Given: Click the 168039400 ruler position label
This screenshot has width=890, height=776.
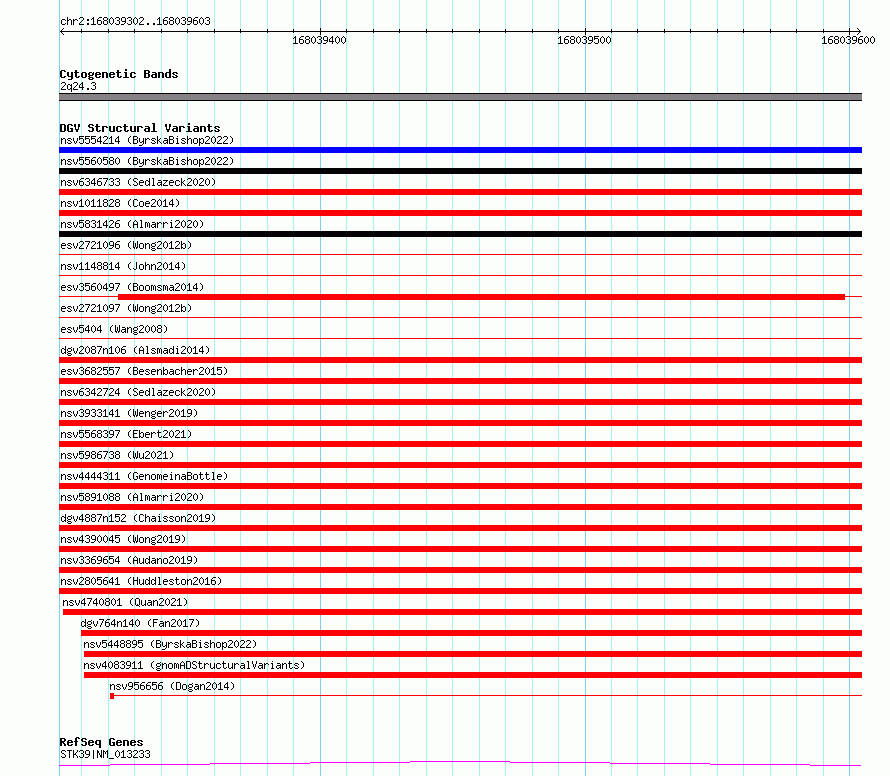Looking at the screenshot, I should point(319,40).
